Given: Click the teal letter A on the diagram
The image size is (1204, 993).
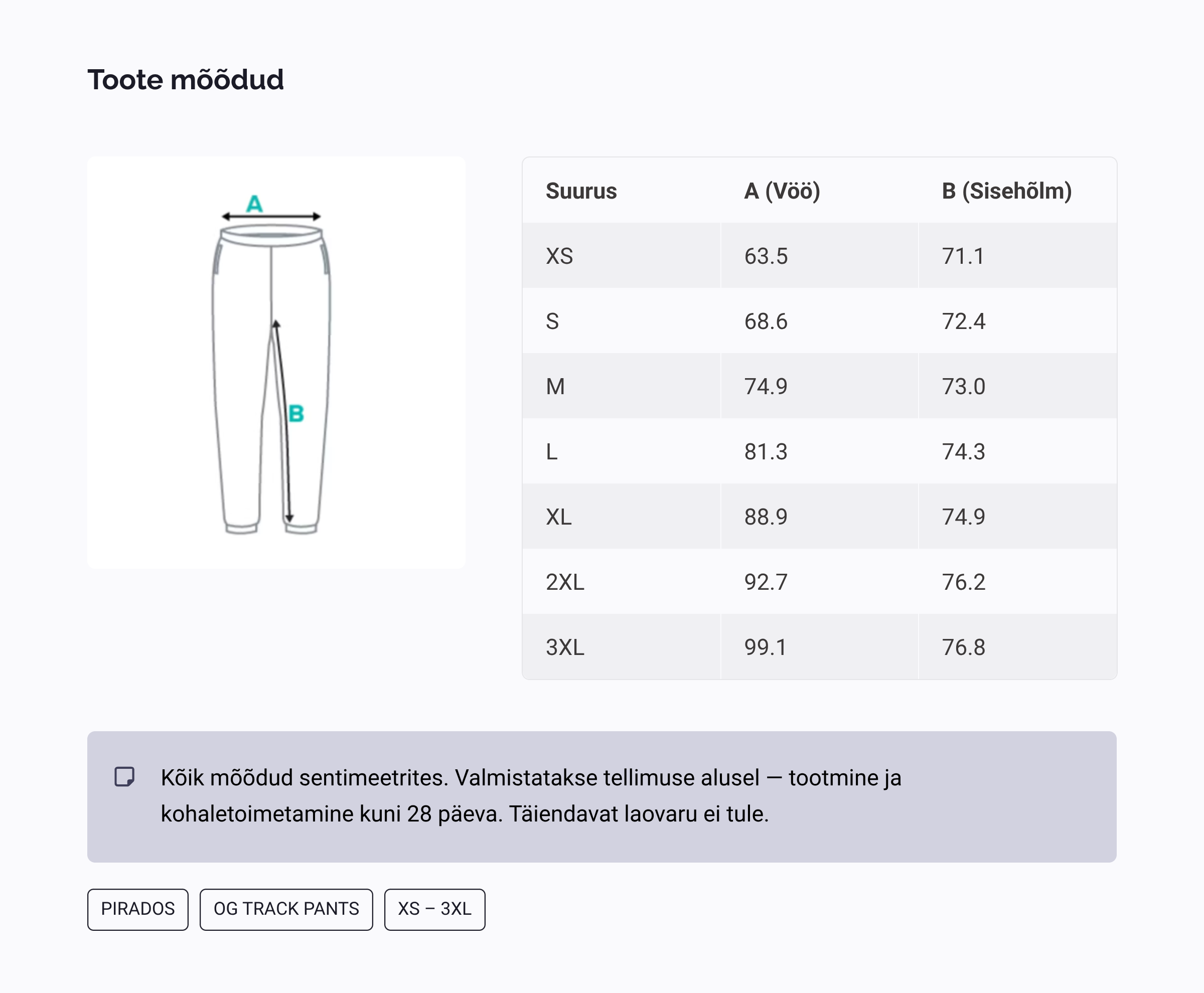Looking at the screenshot, I should pos(254,204).
